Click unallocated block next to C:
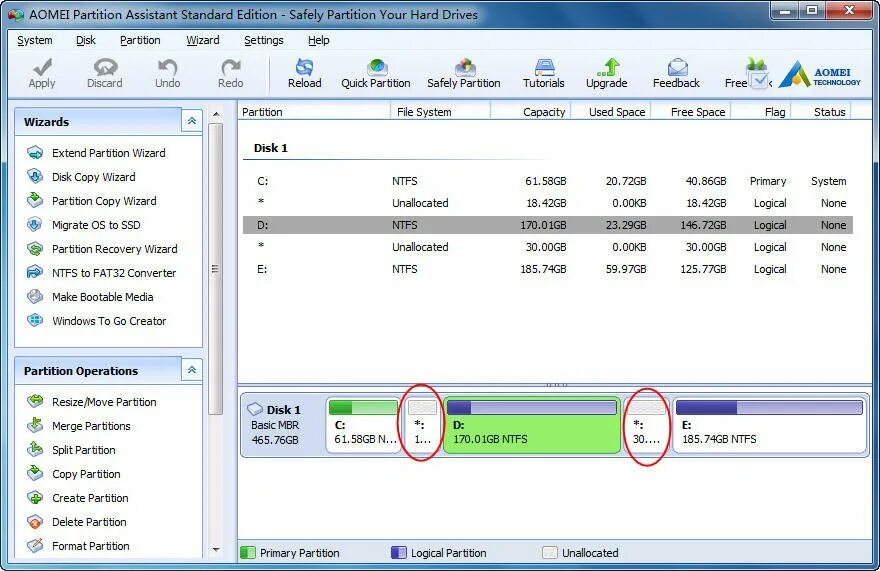 422,424
